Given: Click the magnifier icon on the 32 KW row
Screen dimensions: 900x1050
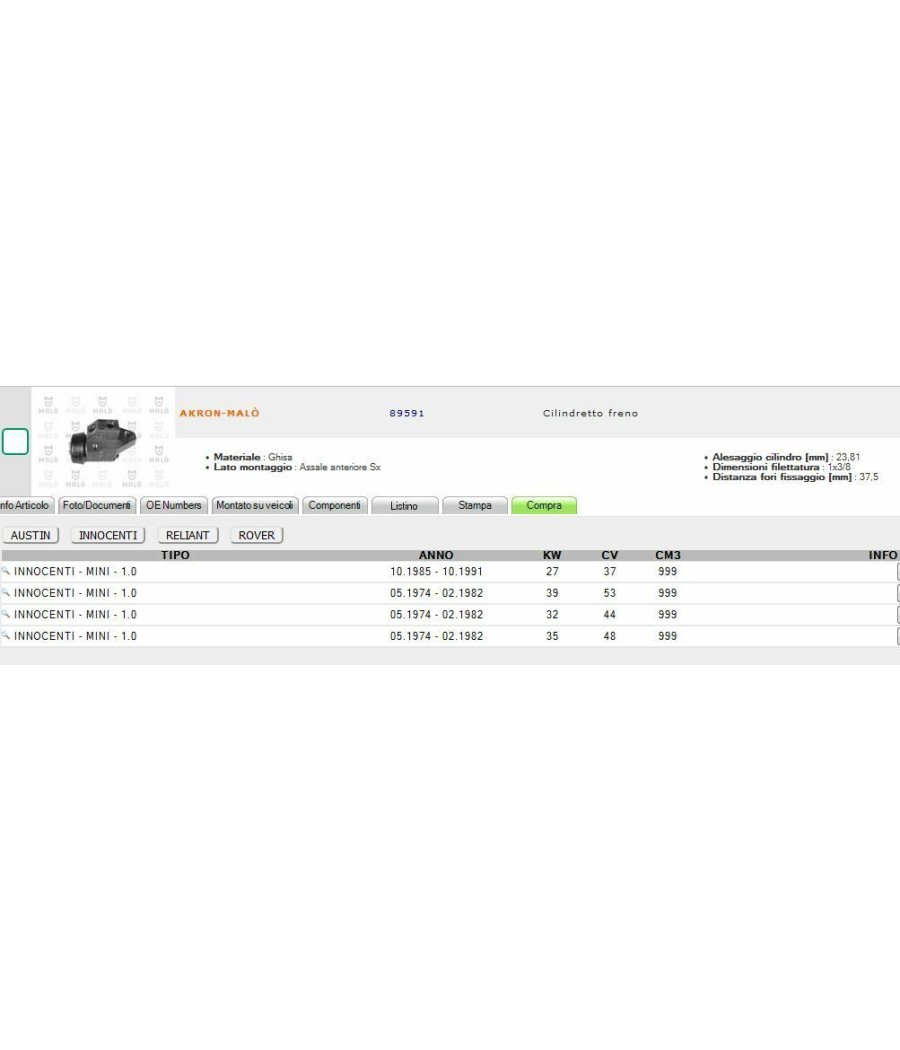Looking at the screenshot, I should [x=5, y=614].
